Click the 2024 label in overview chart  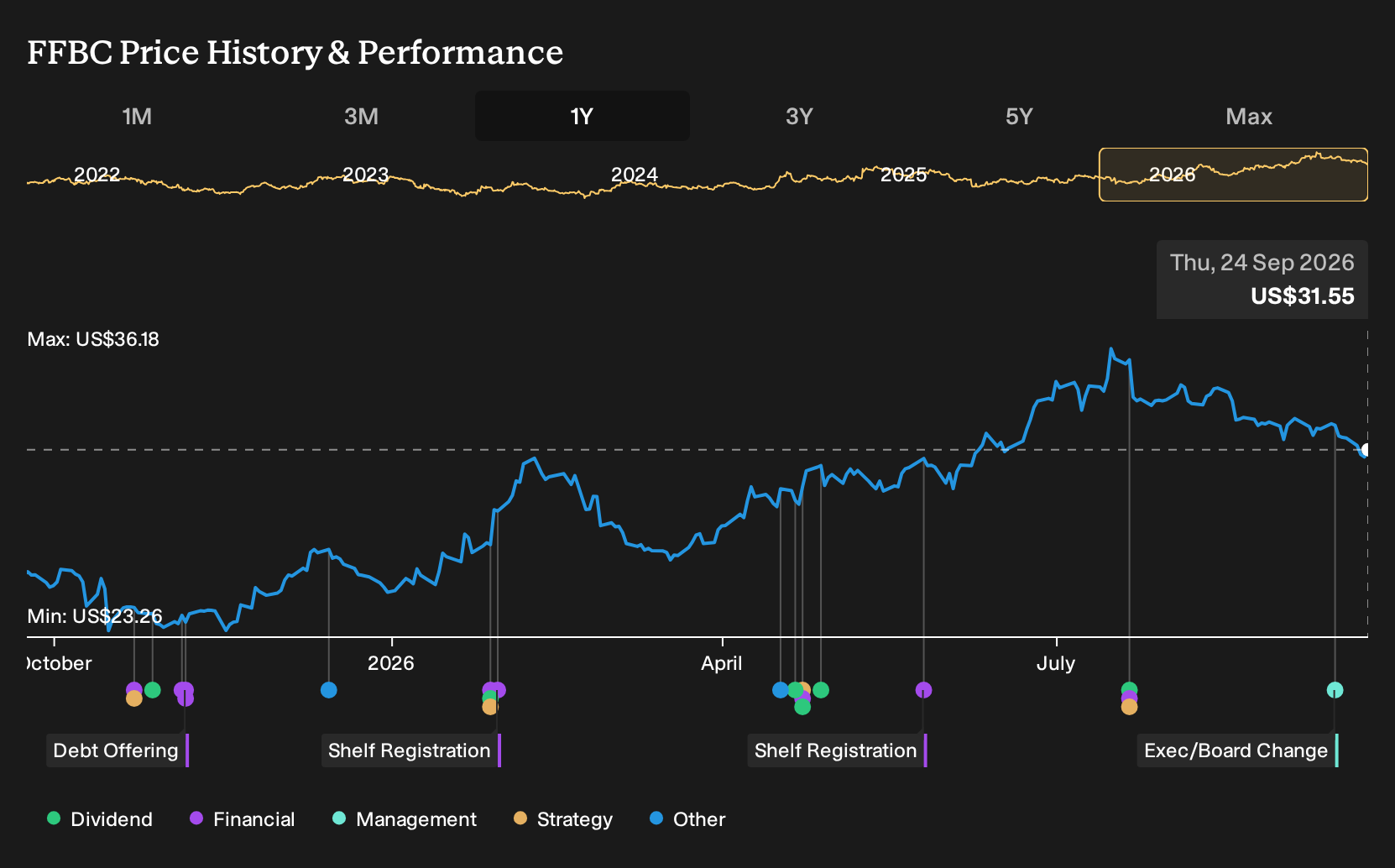coord(635,175)
